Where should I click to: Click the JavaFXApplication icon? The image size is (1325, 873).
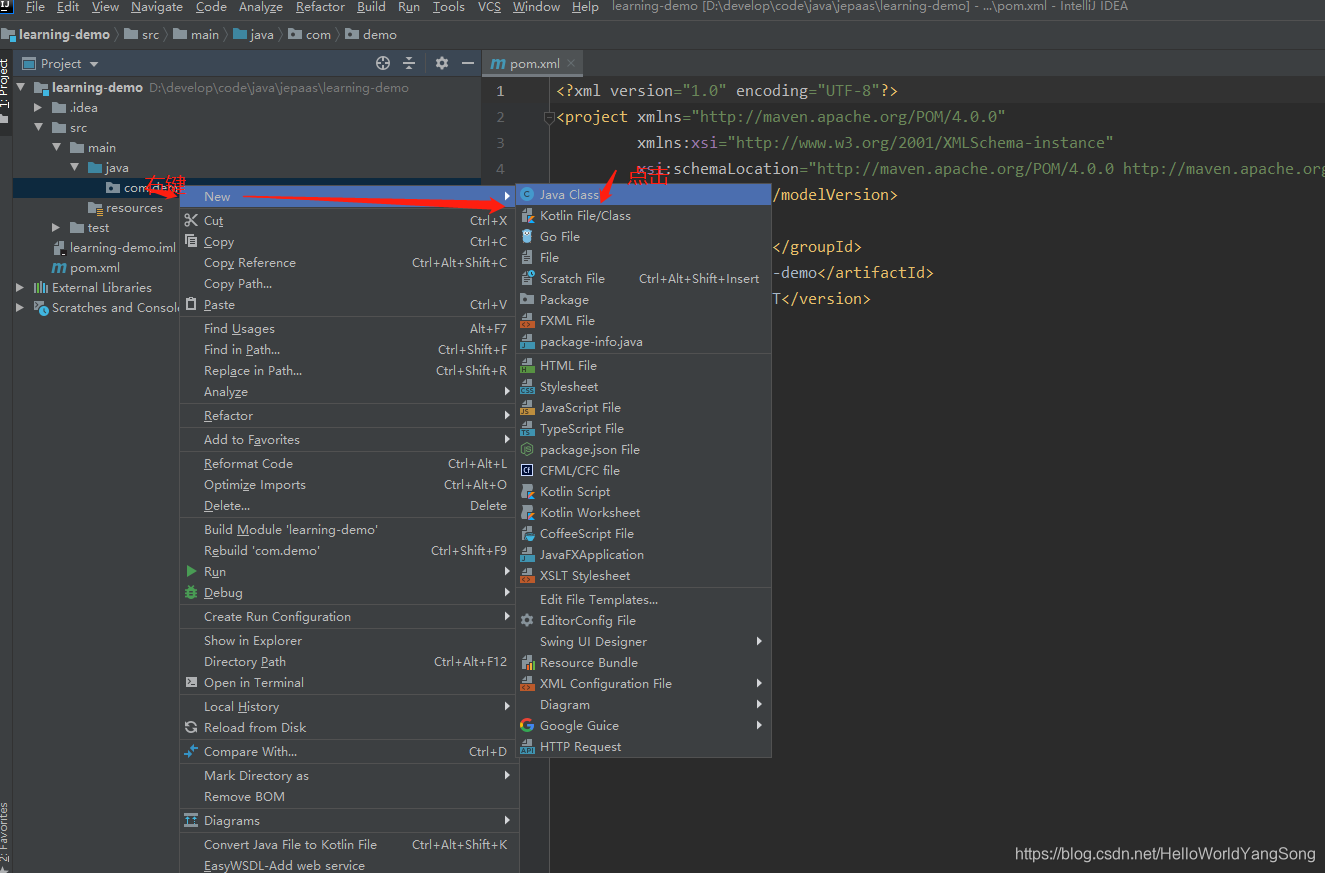(527, 554)
